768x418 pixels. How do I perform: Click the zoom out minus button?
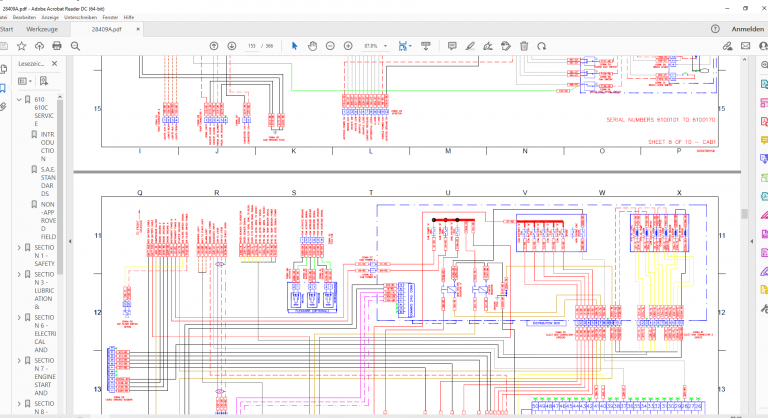coord(330,46)
